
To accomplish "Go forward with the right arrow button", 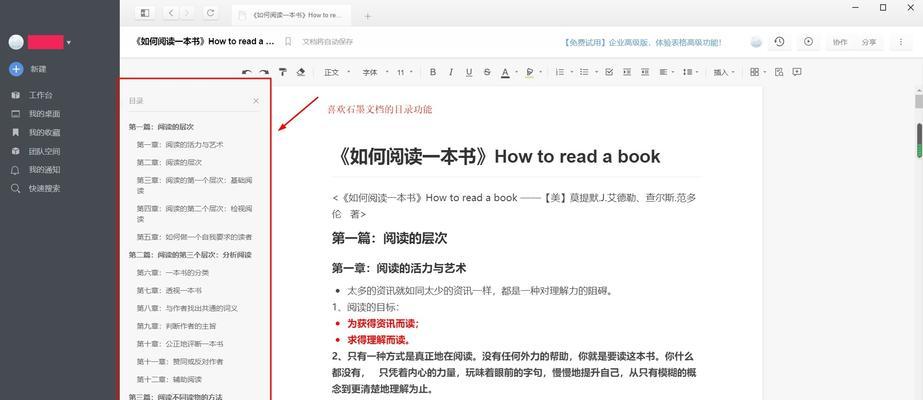I will 187,13.
